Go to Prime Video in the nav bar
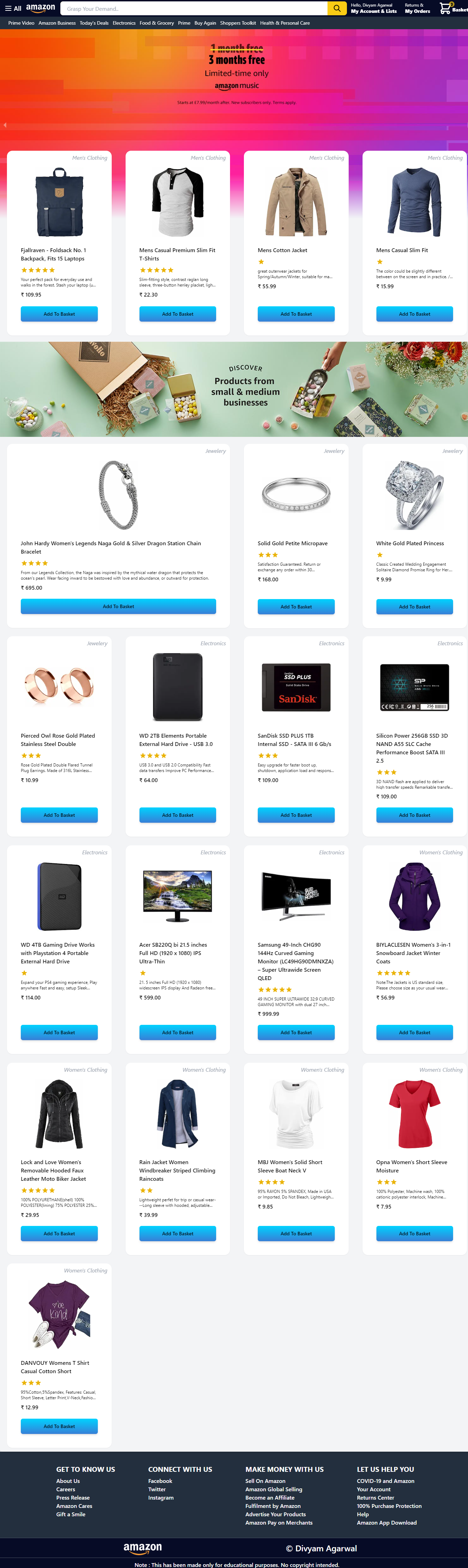 (x=21, y=23)
